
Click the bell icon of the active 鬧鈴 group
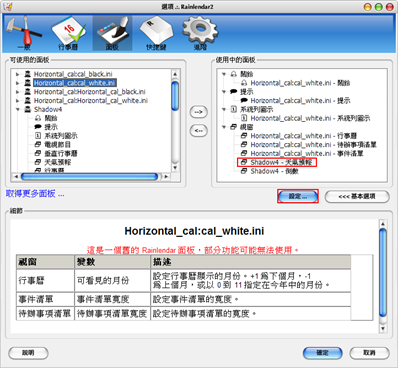(234, 74)
